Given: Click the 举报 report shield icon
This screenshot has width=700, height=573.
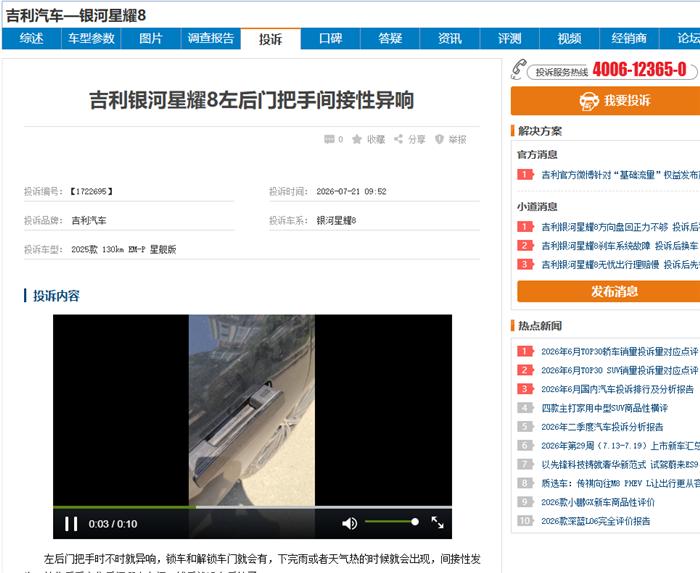Looking at the screenshot, I should point(439,139).
